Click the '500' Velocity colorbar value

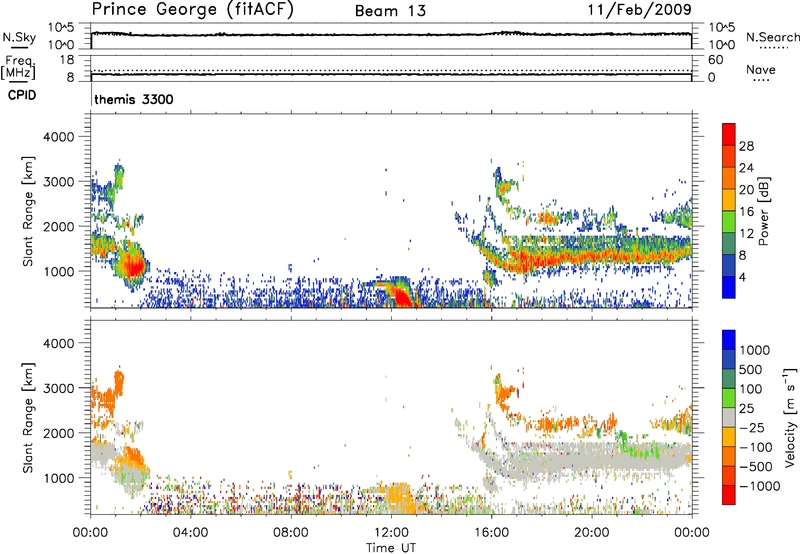click(750, 369)
